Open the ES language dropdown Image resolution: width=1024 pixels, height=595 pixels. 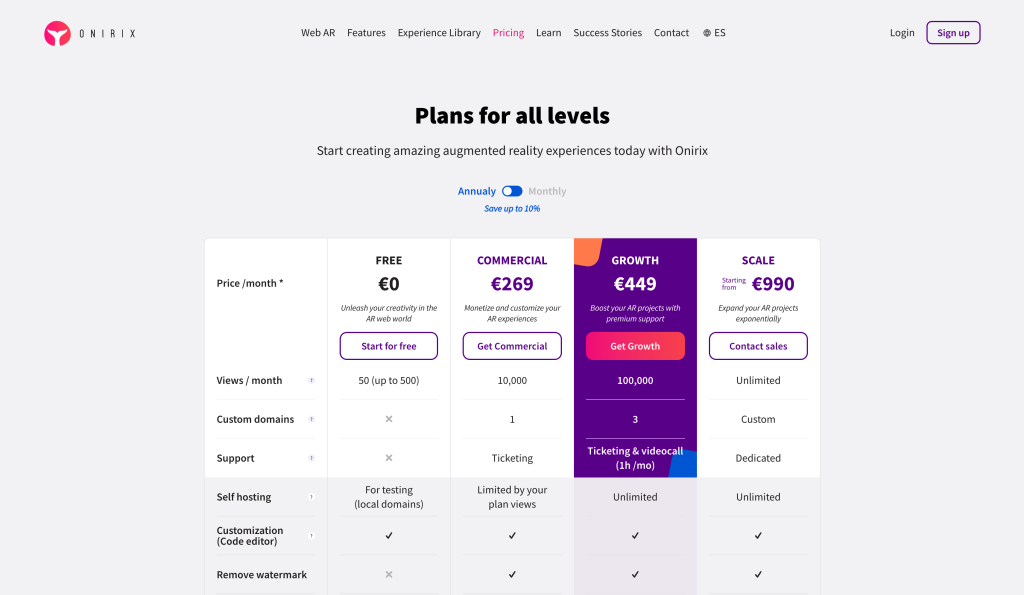click(x=714, y=32)
